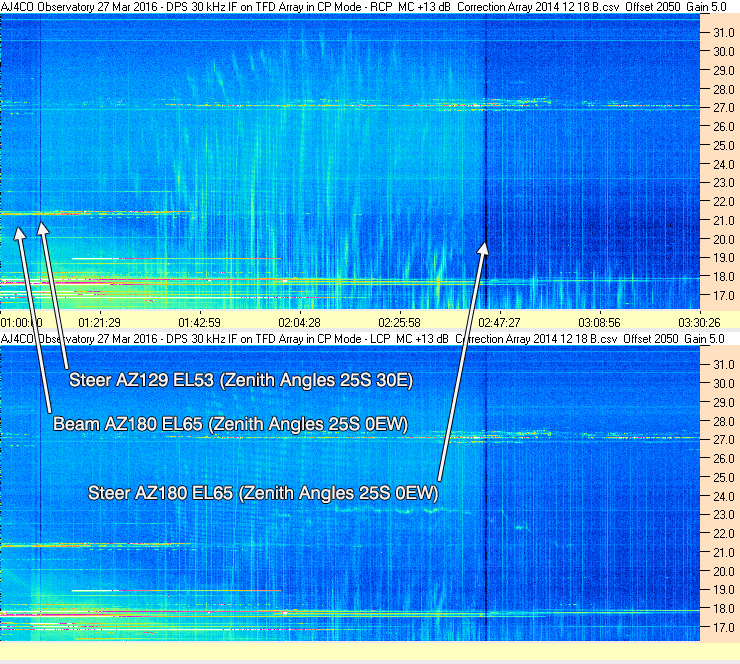The image size is (740, 664).
Task: Click the 30.0 frequency tick on LCP scale
Action: (723, 384)
